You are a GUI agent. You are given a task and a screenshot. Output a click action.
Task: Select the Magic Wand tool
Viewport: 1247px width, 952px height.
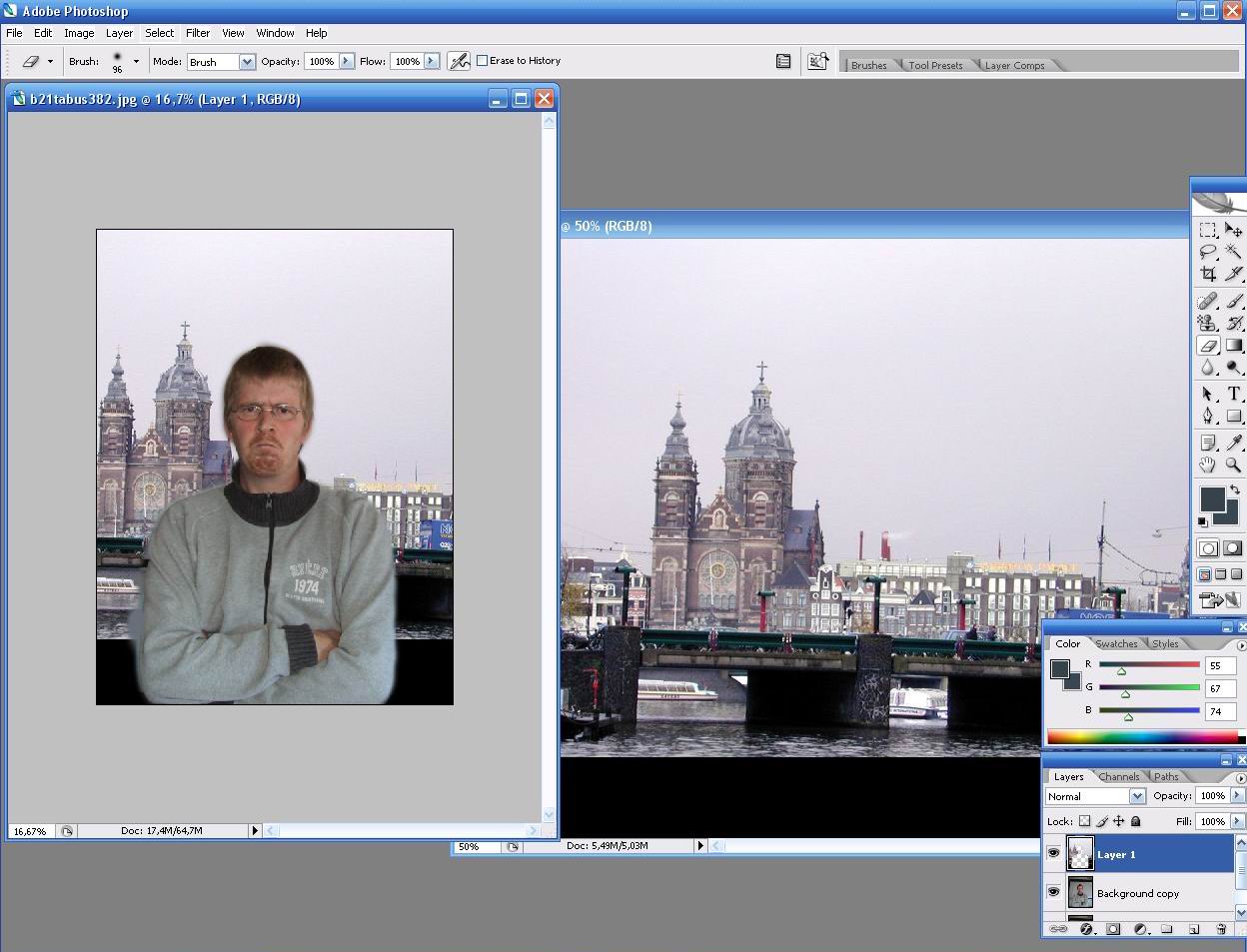[1234, 252]
